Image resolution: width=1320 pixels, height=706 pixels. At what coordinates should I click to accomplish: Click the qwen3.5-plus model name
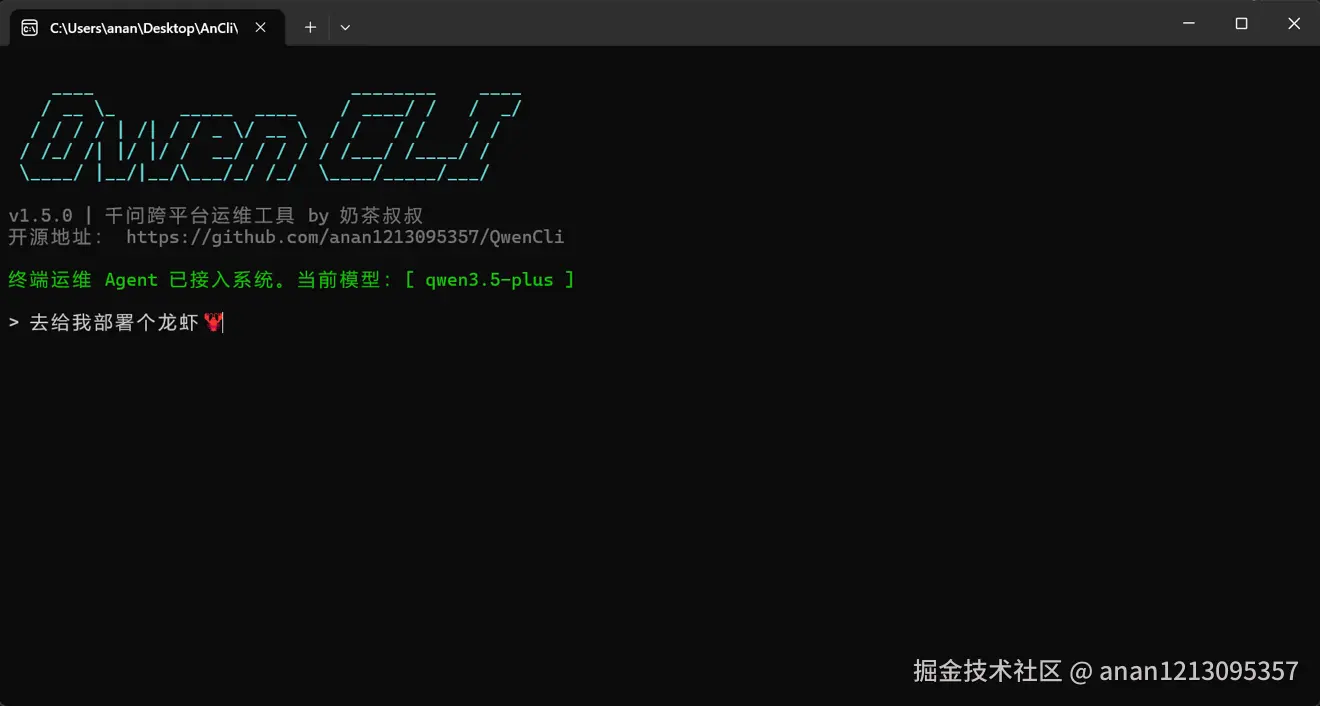[x=489, y=279]
